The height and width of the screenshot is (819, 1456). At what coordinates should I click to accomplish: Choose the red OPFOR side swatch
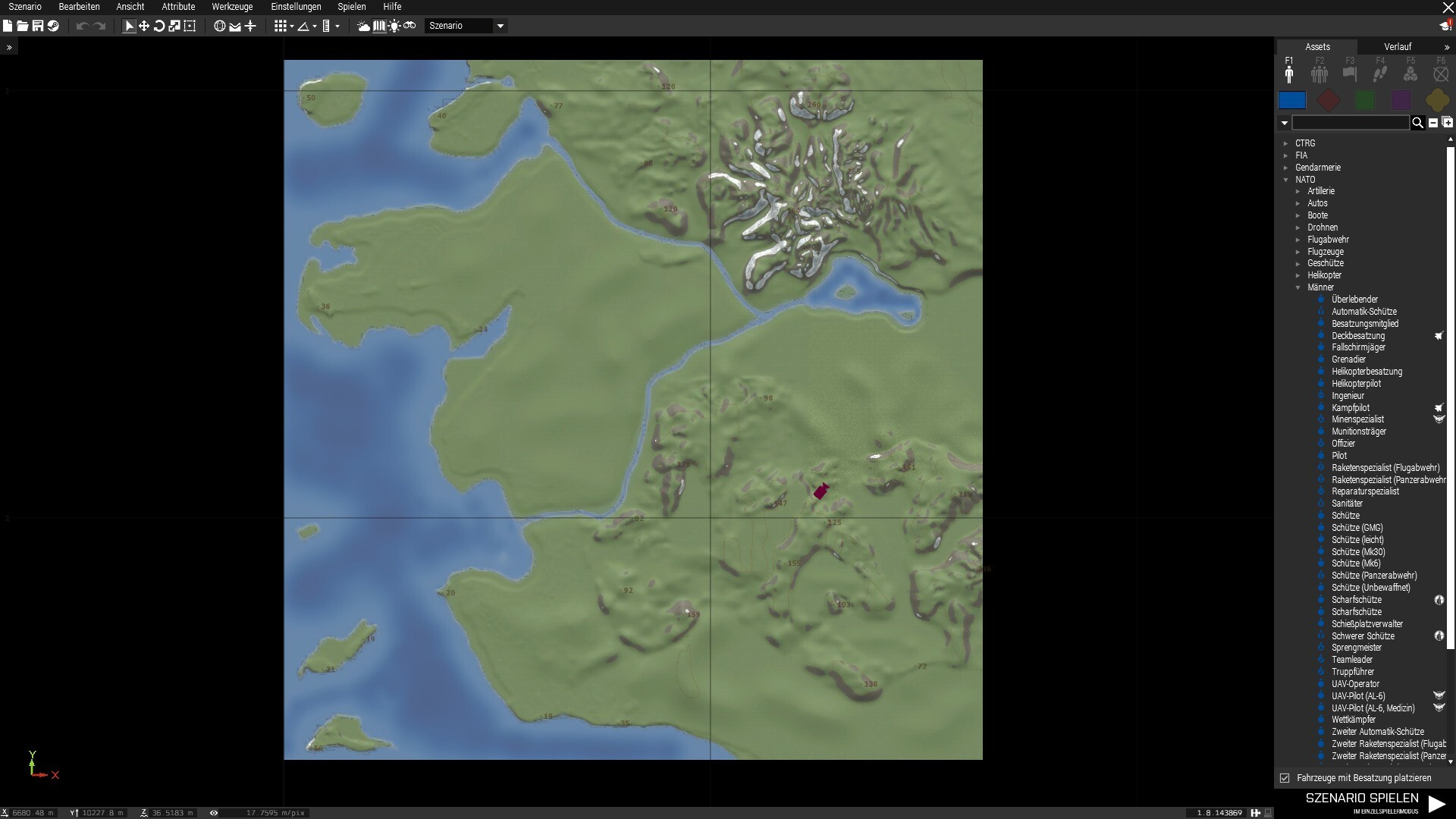click(x=1329, y=100)
